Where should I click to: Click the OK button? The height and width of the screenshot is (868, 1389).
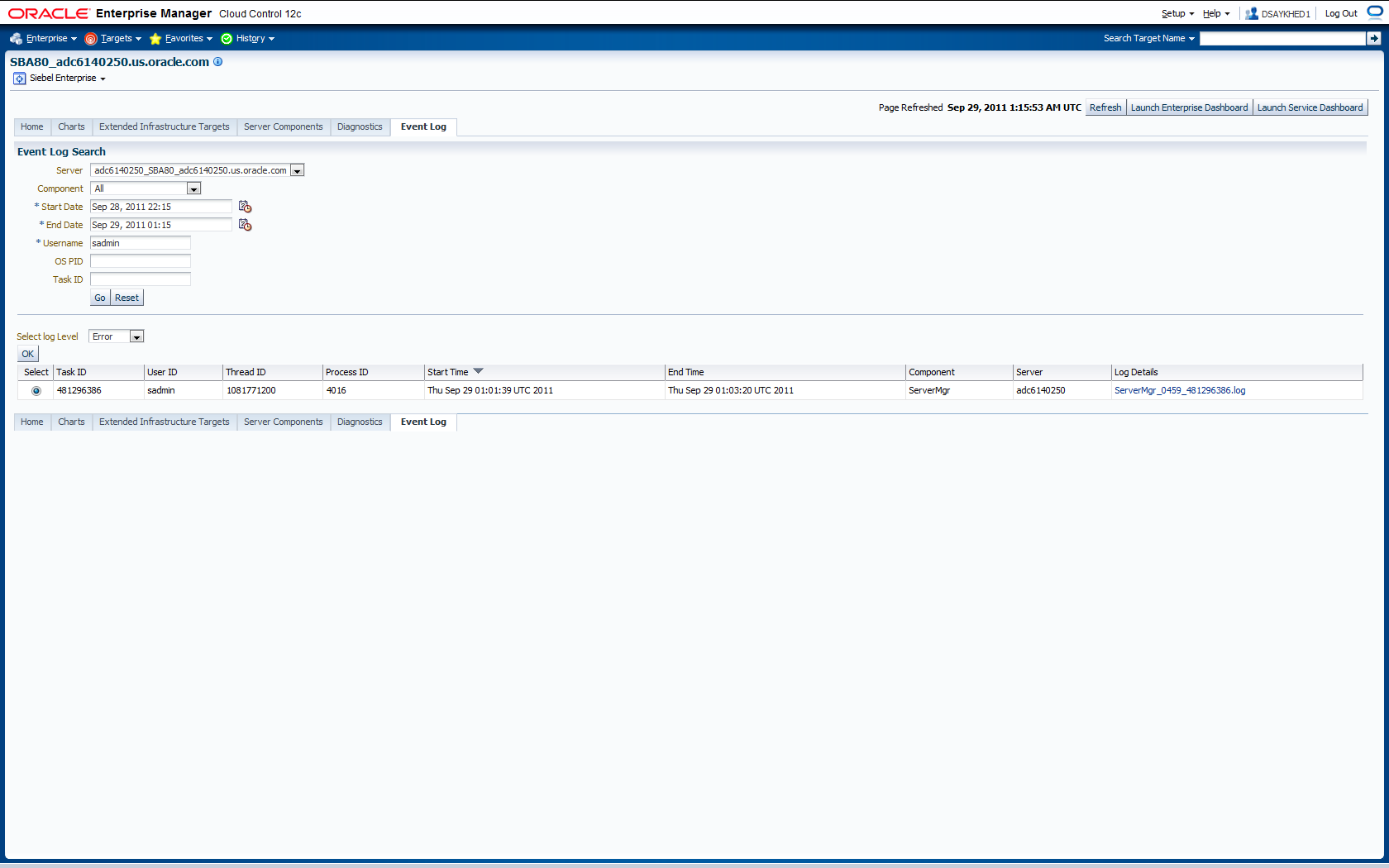(28, 354)
